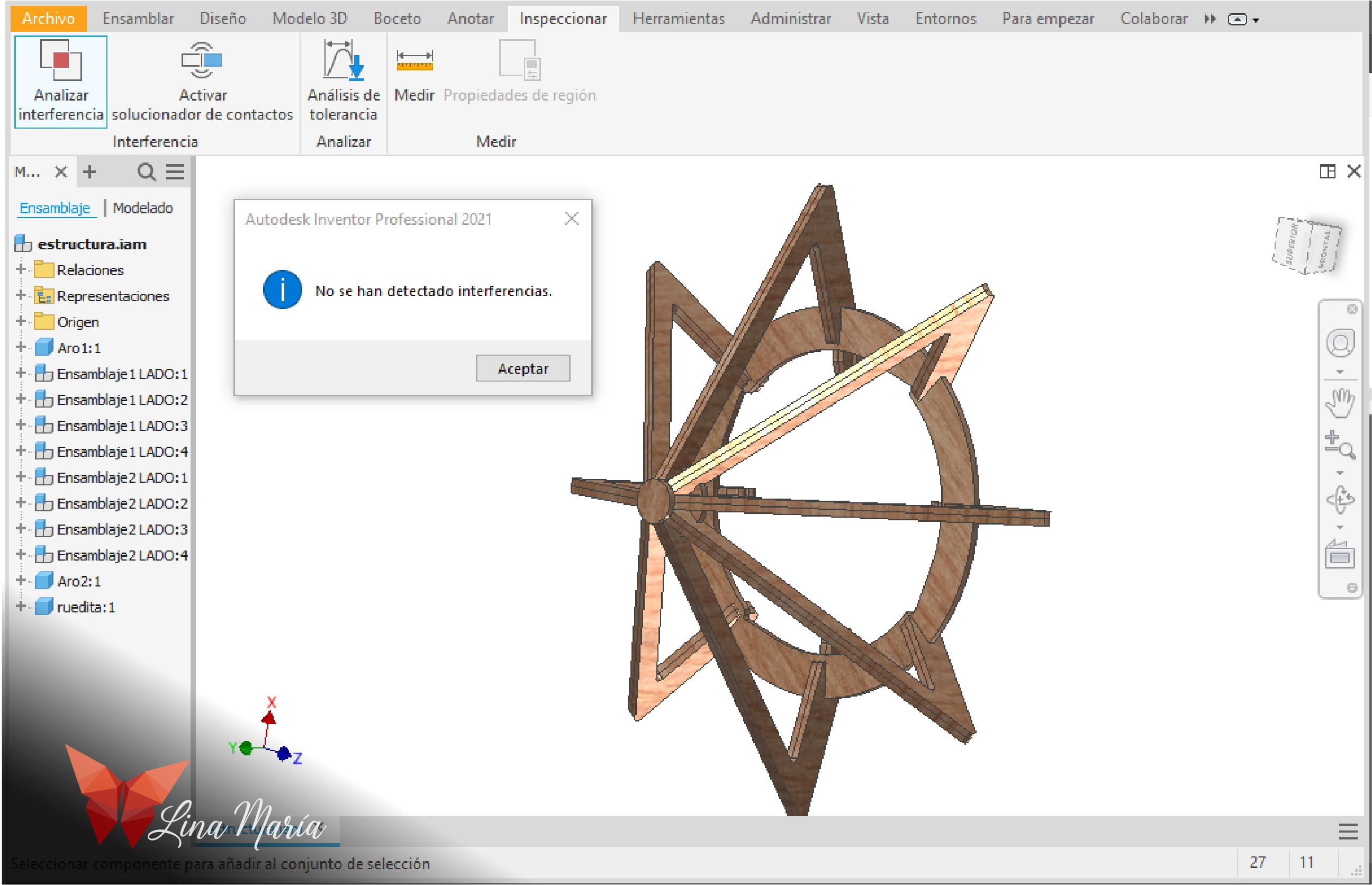Select the Look At tool in navigation bar
This screenshot has width=1372, height=885.
click(1340, 555)
